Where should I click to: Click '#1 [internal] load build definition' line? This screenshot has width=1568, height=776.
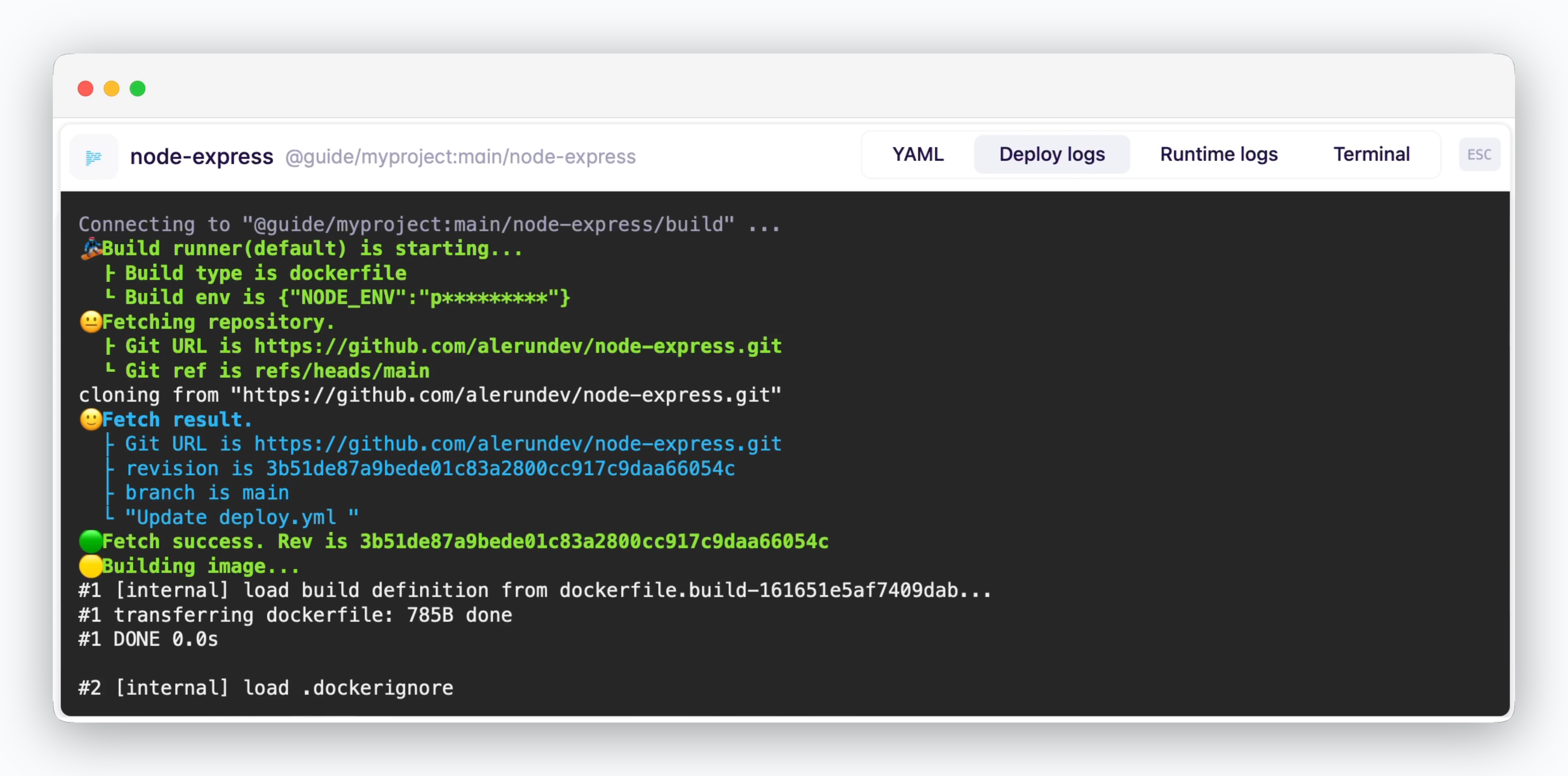(x=535, y=590)
